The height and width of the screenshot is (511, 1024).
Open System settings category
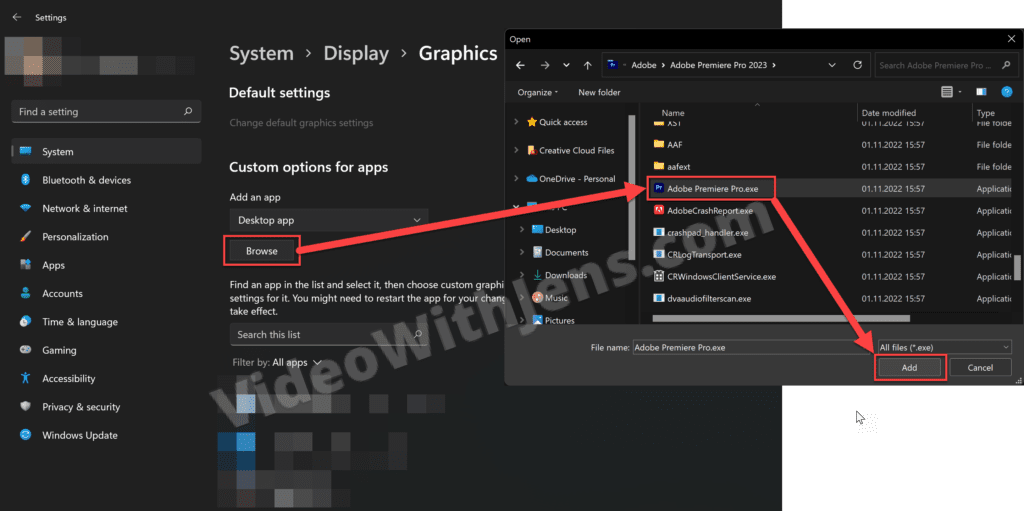point(106,152)
